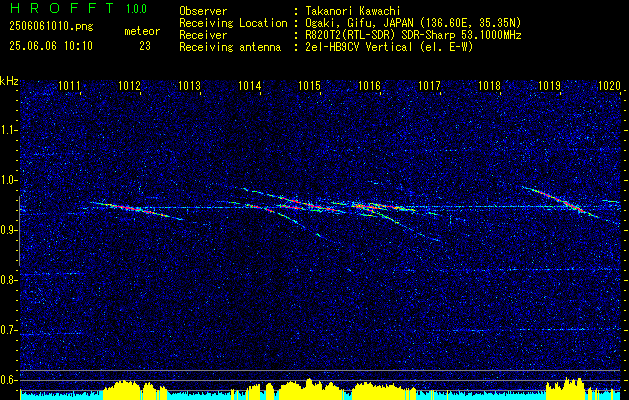Click the 1.1 frequency axis label
Viewport: 629px width, 400px height.
point(8,130)
